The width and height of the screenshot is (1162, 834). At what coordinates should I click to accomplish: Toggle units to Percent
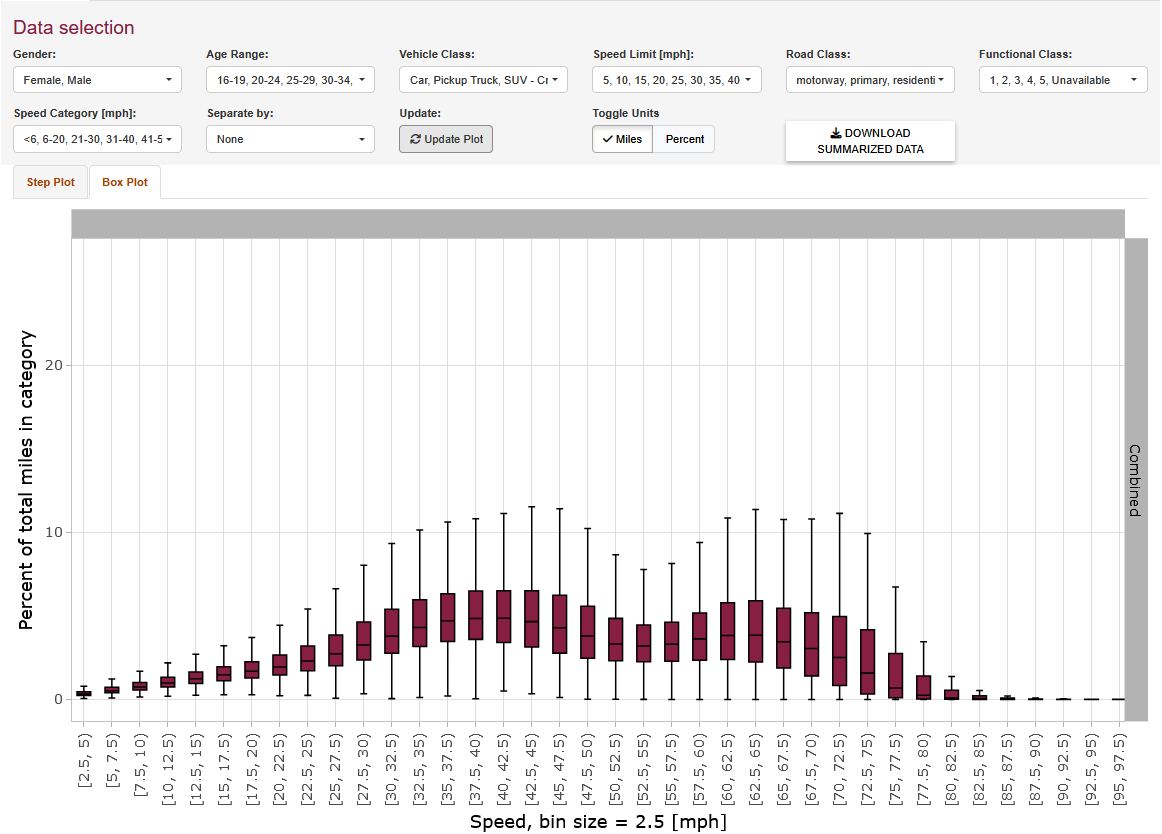(x=684, y=140)
